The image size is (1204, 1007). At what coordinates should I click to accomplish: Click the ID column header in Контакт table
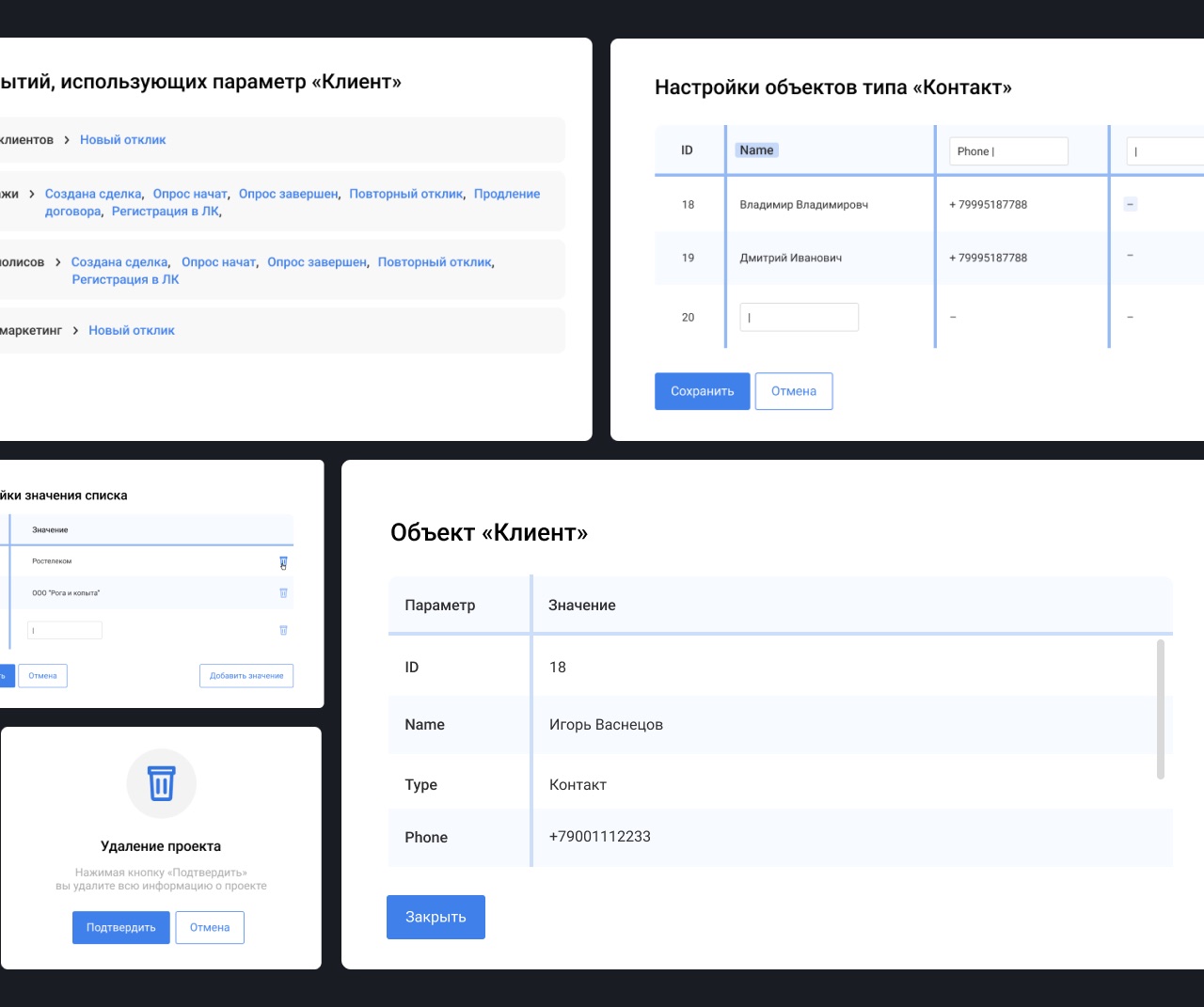point(687,150)
